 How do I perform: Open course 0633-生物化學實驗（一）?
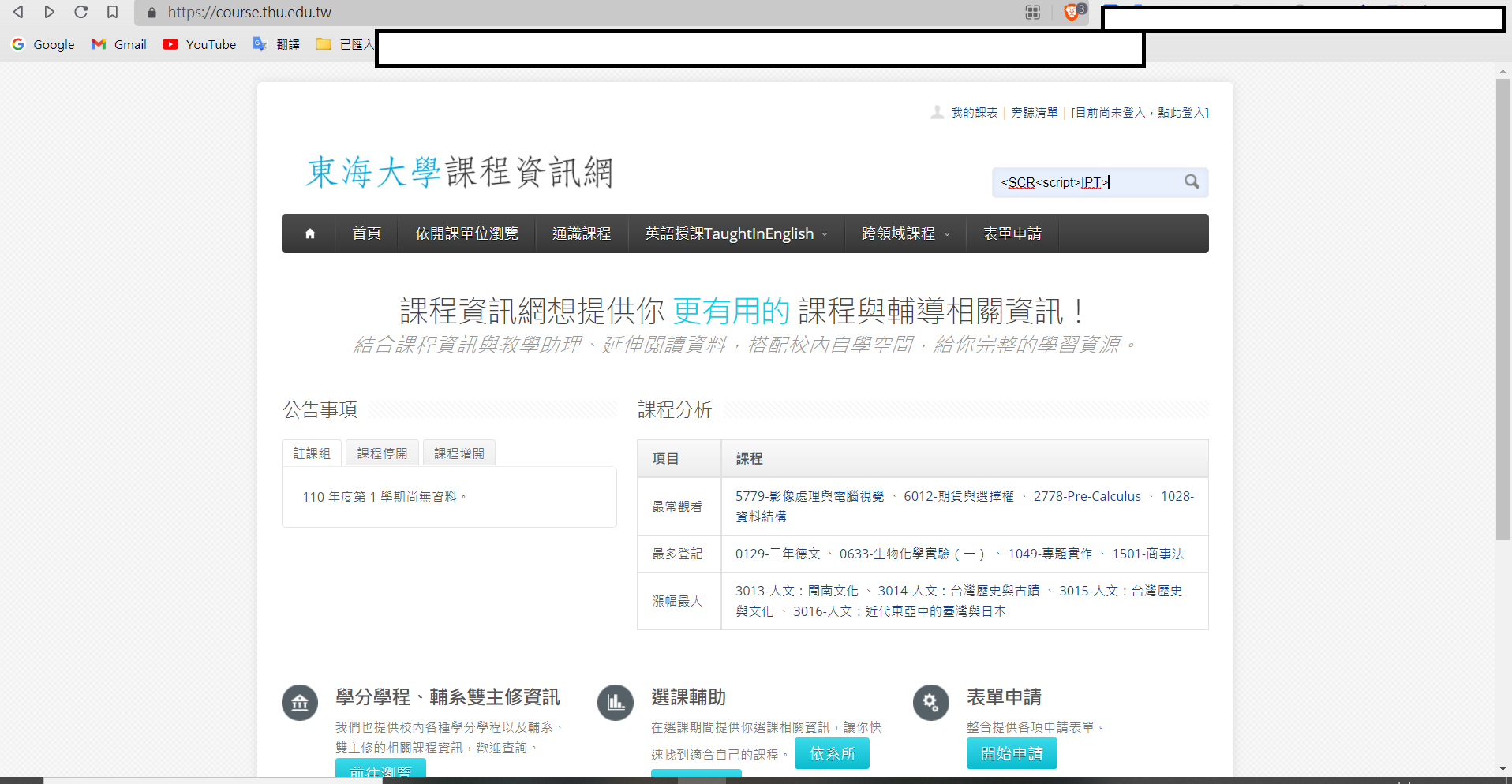coord(914,554)
